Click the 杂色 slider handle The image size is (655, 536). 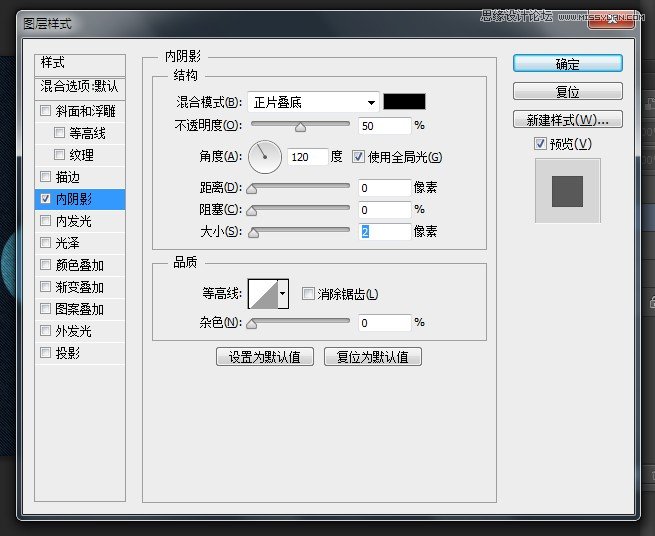251,324
